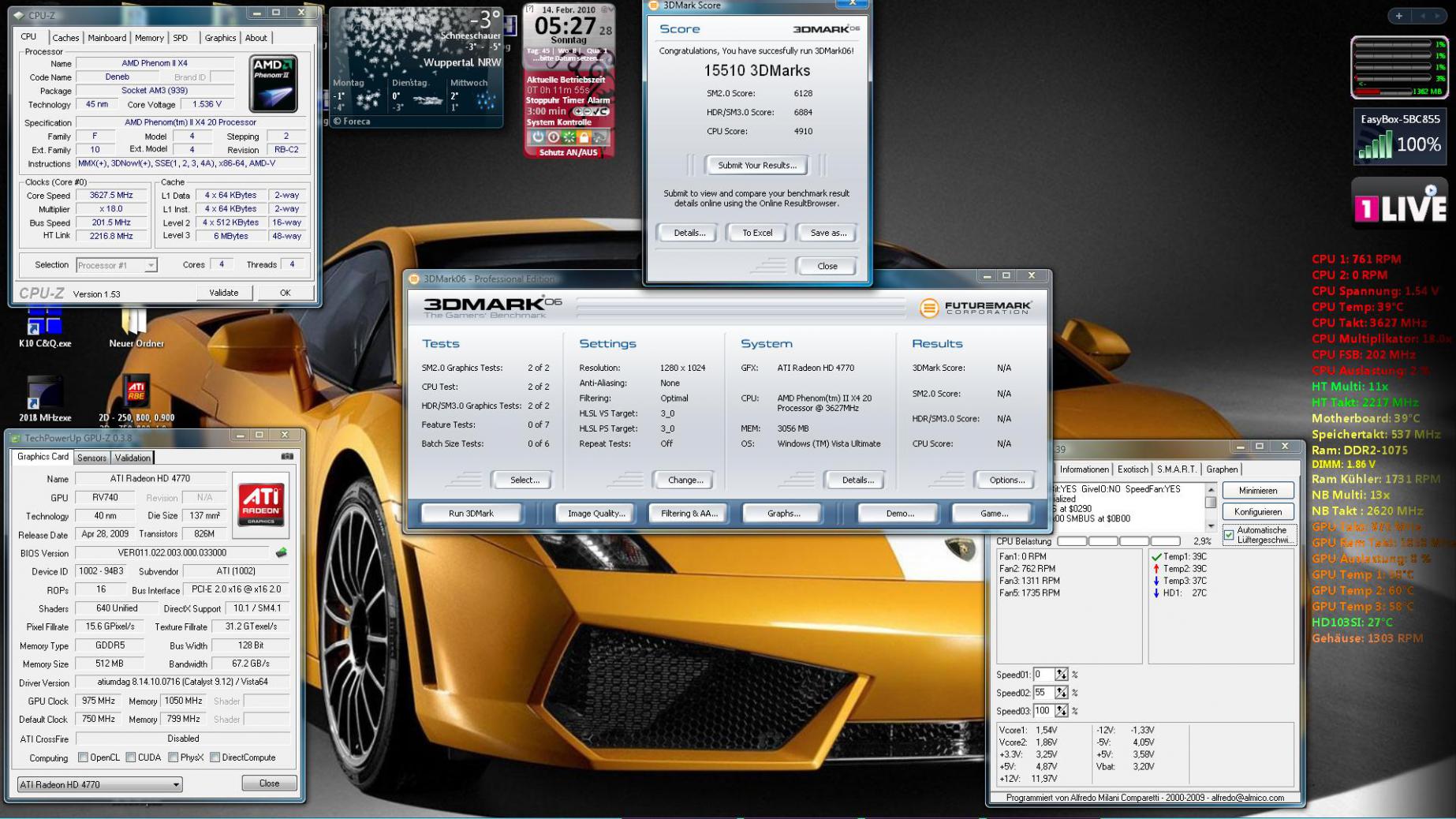Click the EasyBox-5BC855 wifi signal bars

coord(1375,145)
